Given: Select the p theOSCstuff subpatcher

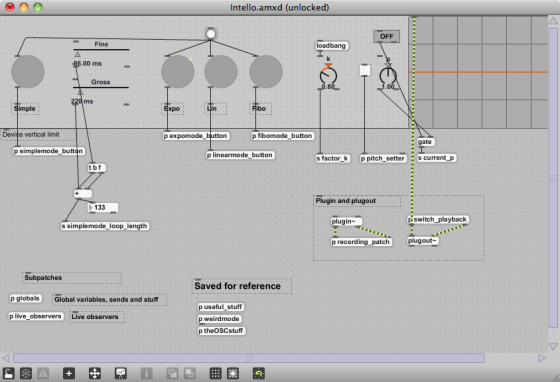Looking at the screenshot, I should pos(221,331).
